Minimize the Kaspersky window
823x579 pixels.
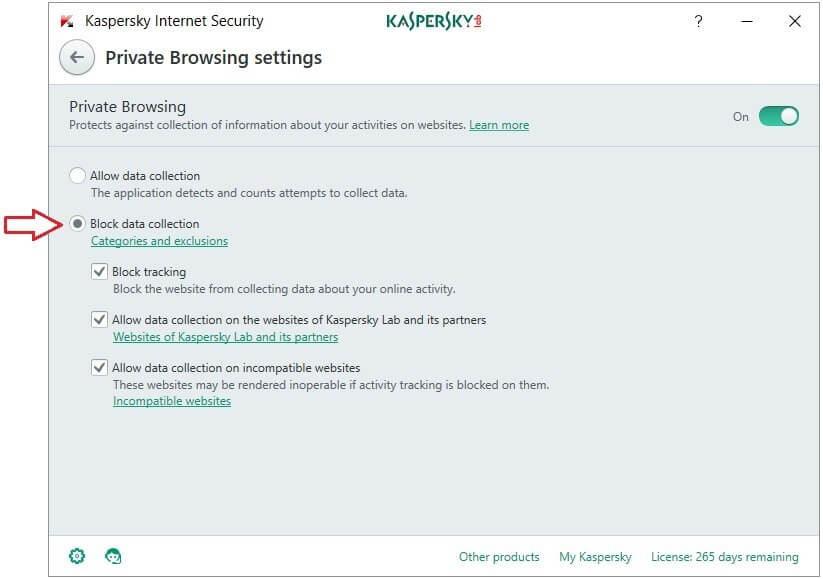click(746, 22)
